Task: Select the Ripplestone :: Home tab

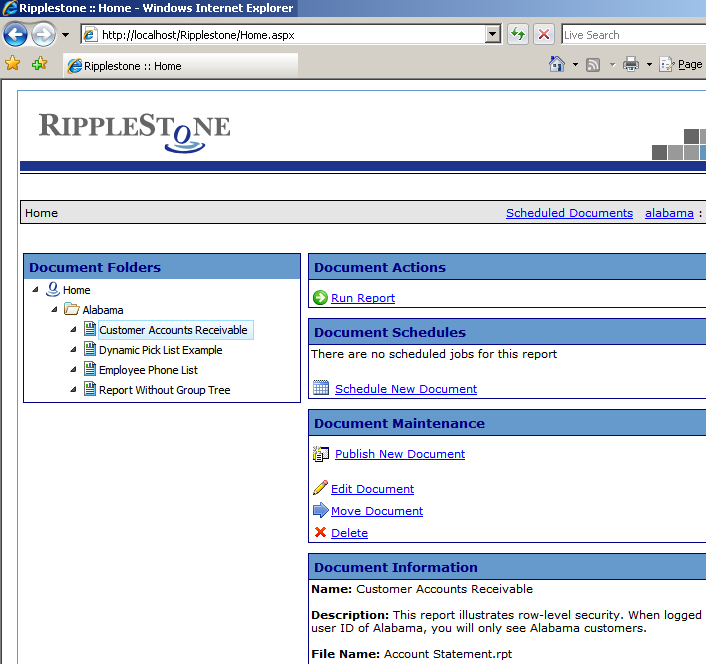Action: [181, 66]
